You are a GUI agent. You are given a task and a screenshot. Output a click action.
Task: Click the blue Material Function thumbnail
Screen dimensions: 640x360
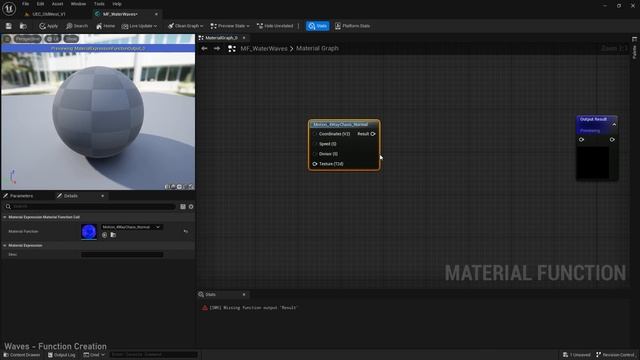(89, 231)
